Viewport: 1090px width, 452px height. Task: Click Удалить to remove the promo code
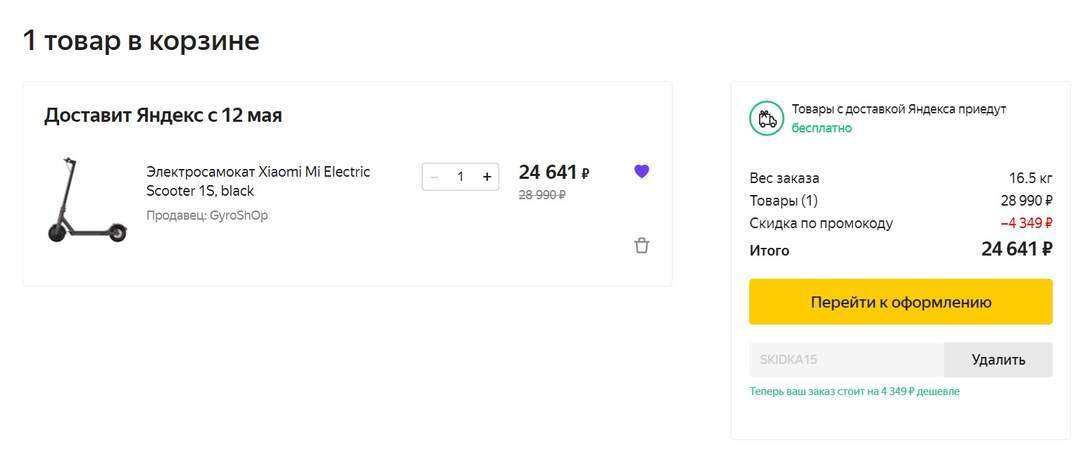(x=998, y=360)
